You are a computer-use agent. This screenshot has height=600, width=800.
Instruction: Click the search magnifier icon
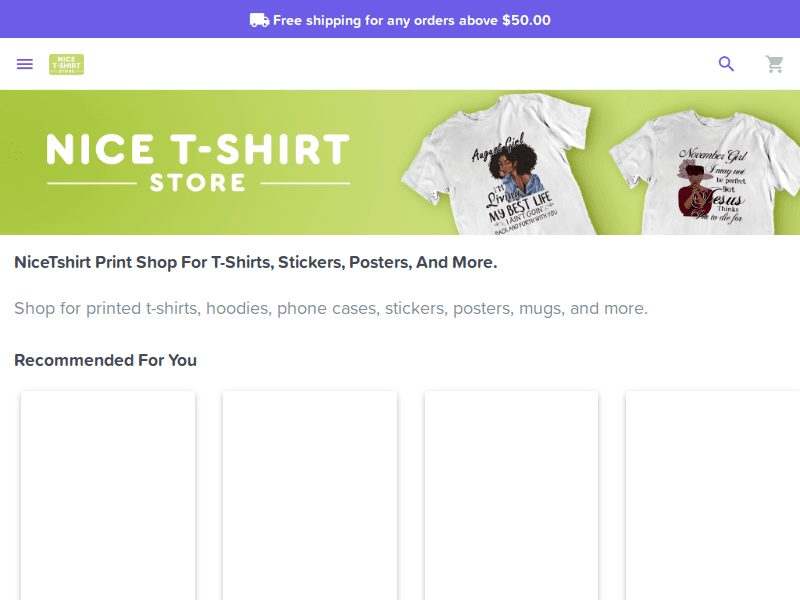click(727, 64)
